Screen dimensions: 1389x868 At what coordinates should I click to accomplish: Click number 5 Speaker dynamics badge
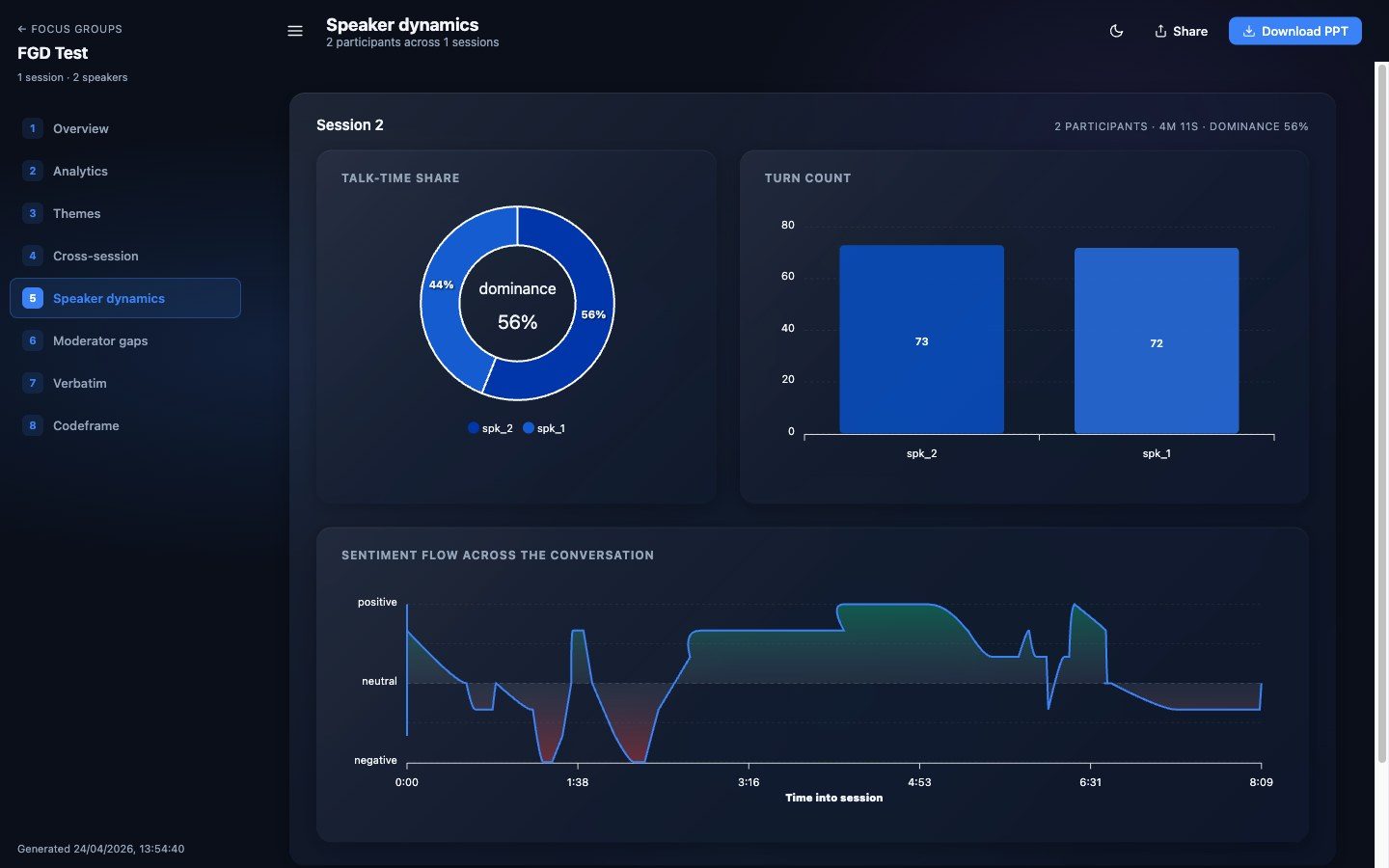[x=33, y=298]
